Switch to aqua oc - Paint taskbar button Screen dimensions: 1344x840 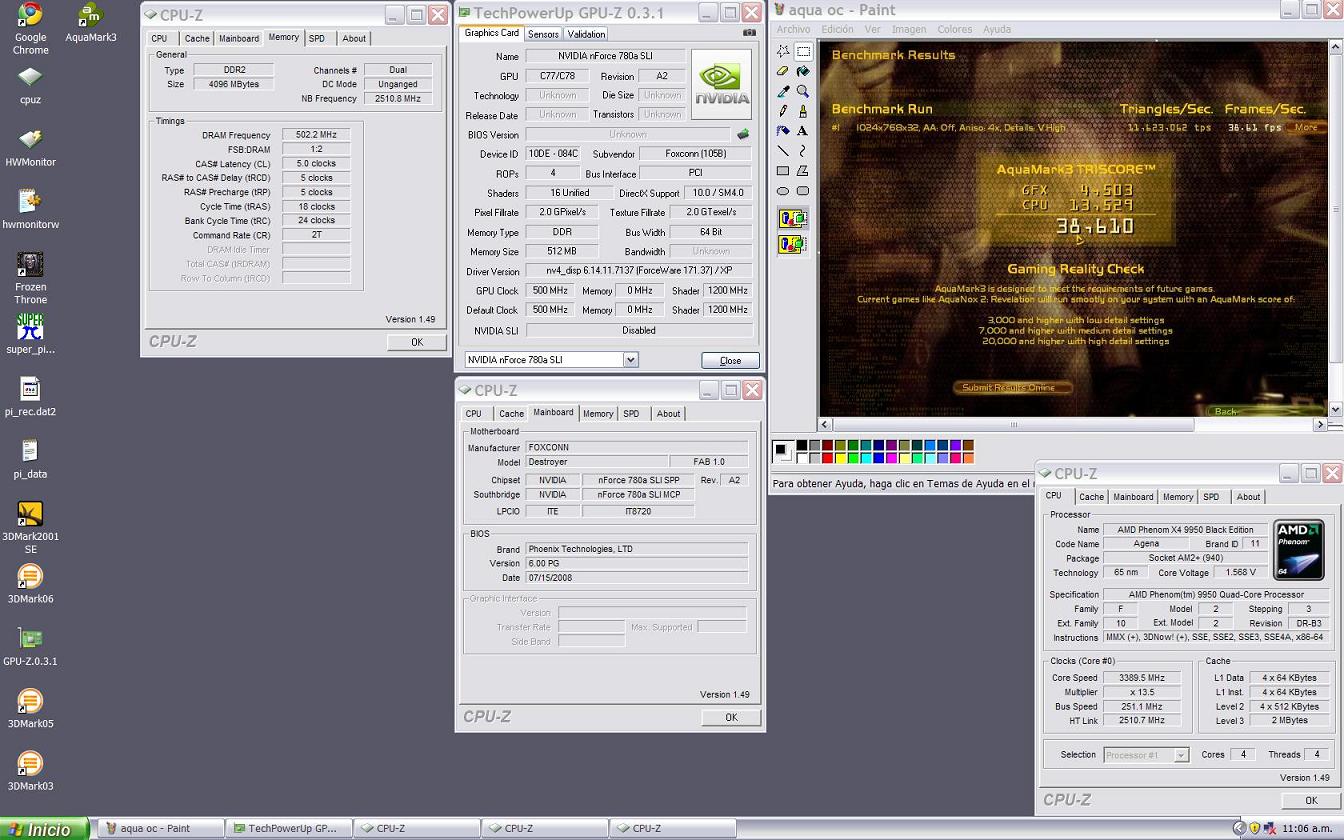click(160, 828)
